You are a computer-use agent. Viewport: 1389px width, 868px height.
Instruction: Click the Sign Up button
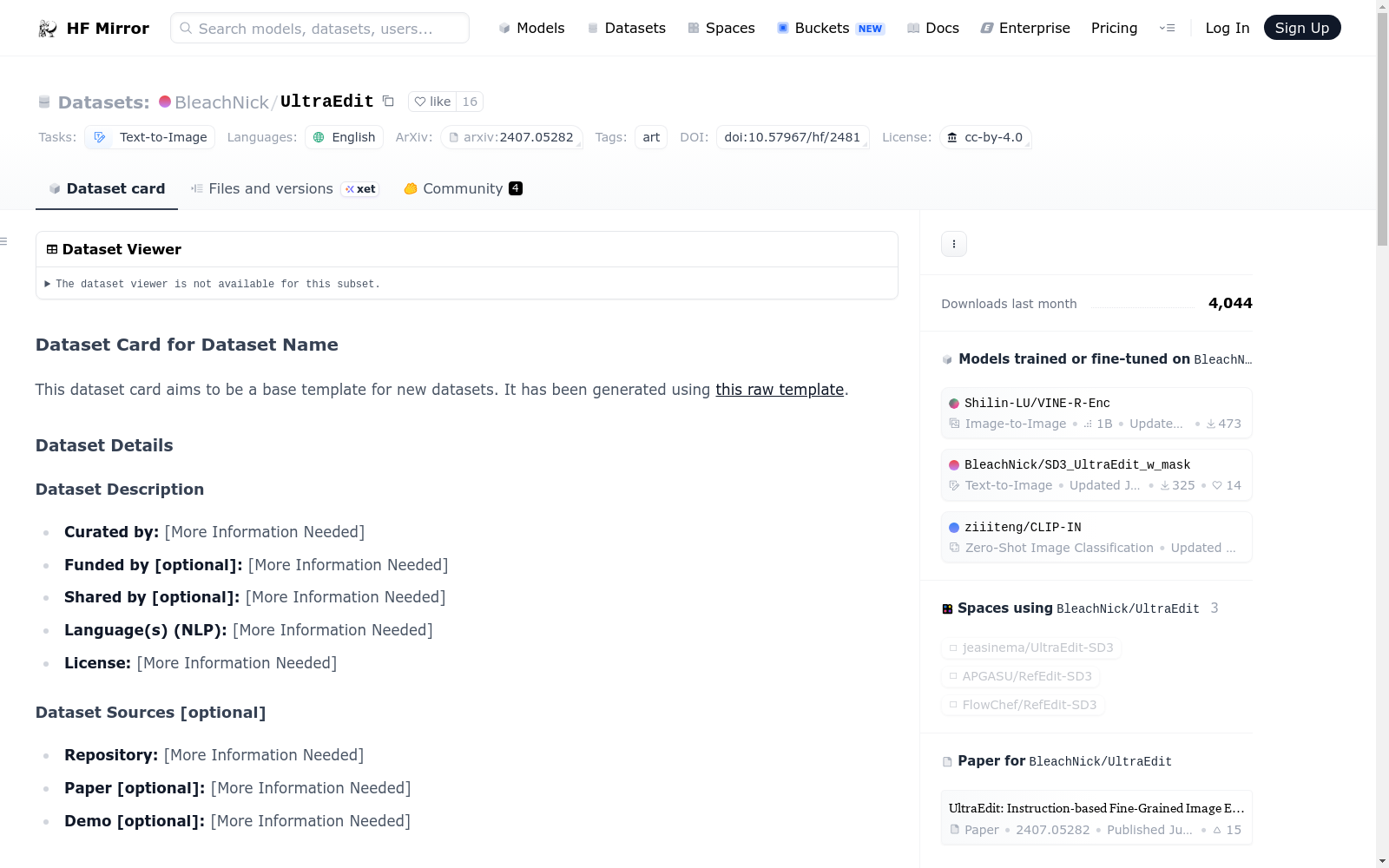(x=1302, y=28)
